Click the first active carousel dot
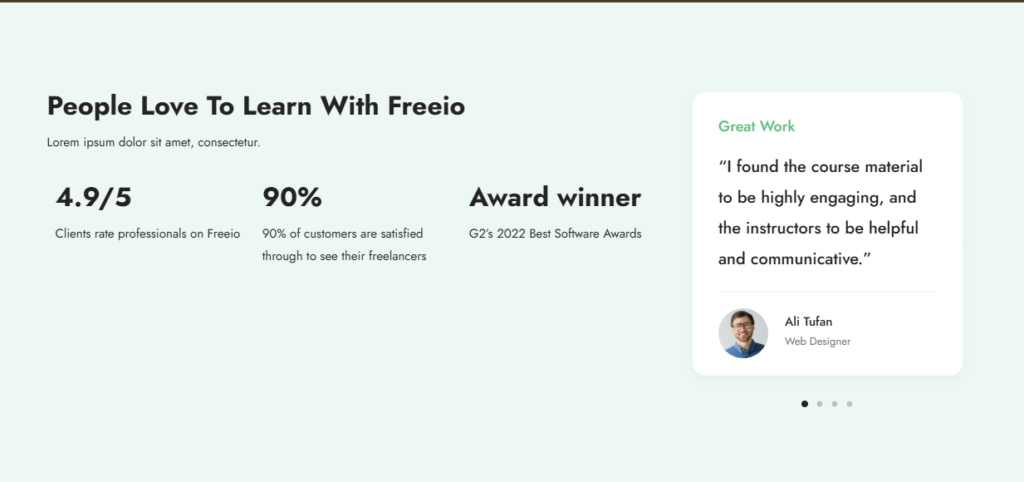Screen dimensions: 1024x482 [805, 404]
